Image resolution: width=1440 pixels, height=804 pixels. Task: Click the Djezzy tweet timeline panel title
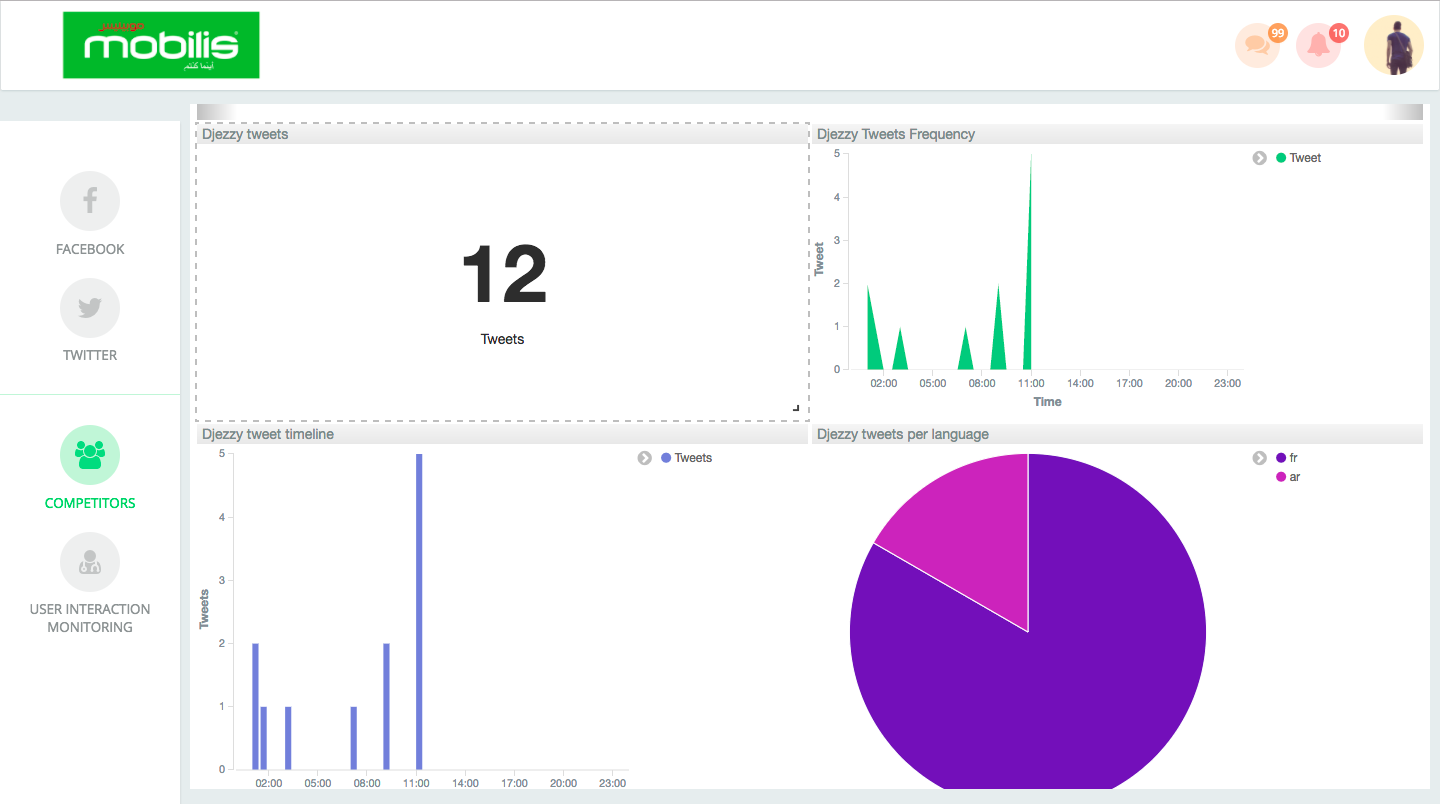(x=268, y=434)
